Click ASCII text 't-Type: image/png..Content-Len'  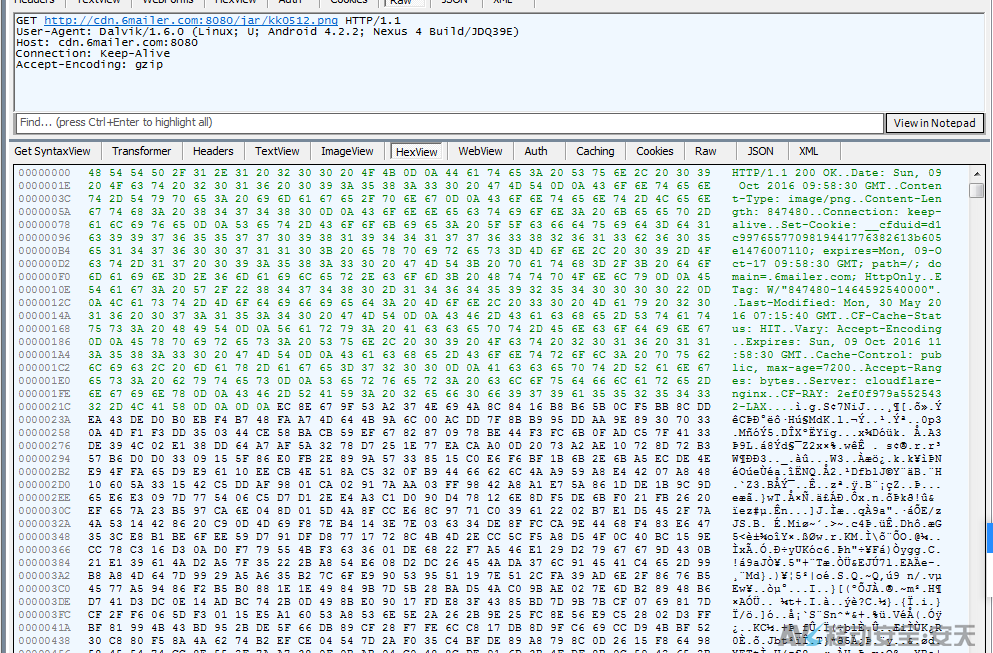[837, 199]
